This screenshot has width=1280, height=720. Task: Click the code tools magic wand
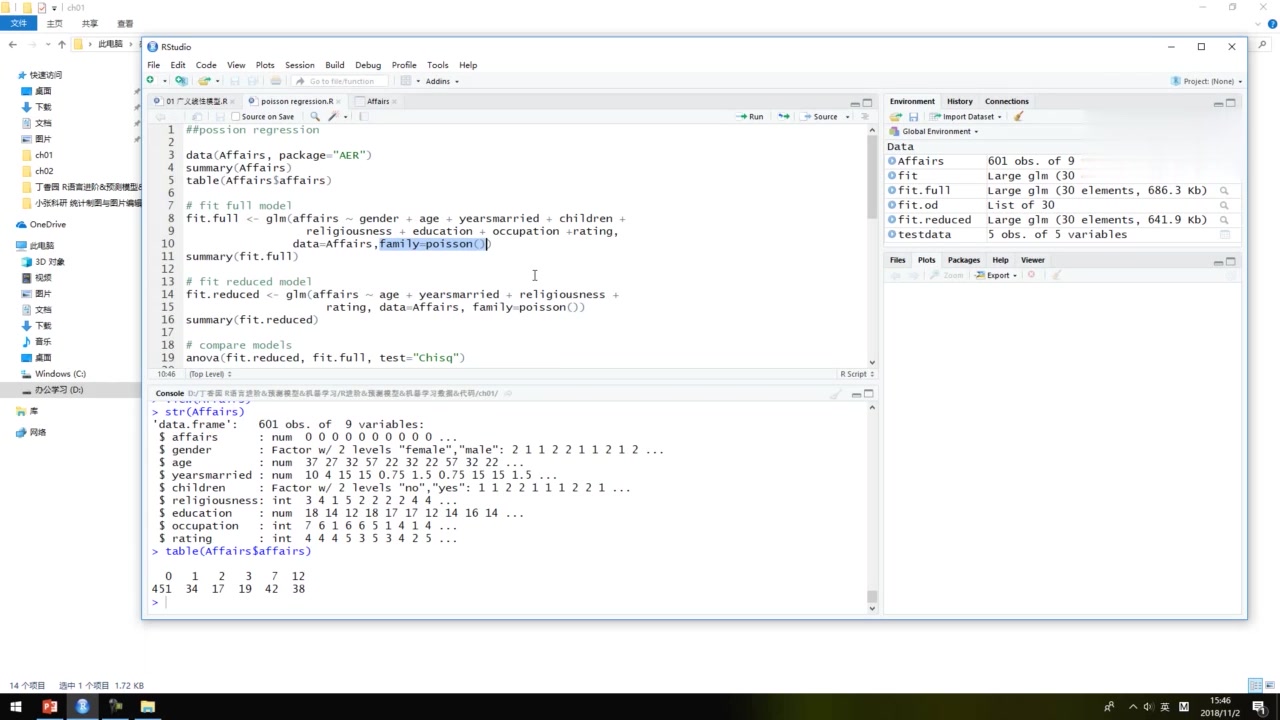pyautogui.click(x=334, y=117)
